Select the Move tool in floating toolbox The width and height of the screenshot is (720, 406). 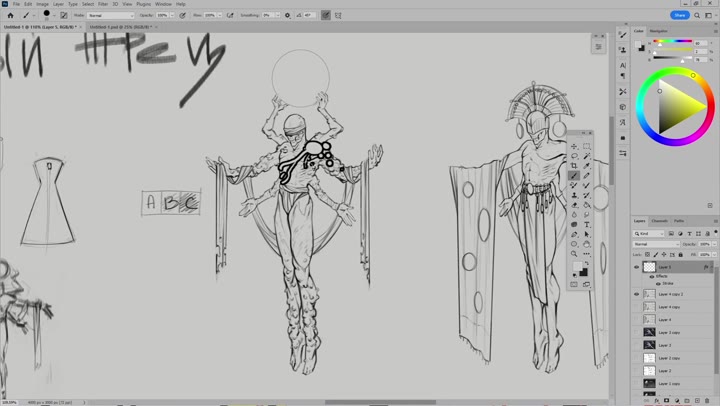click(x=574, y=147)
